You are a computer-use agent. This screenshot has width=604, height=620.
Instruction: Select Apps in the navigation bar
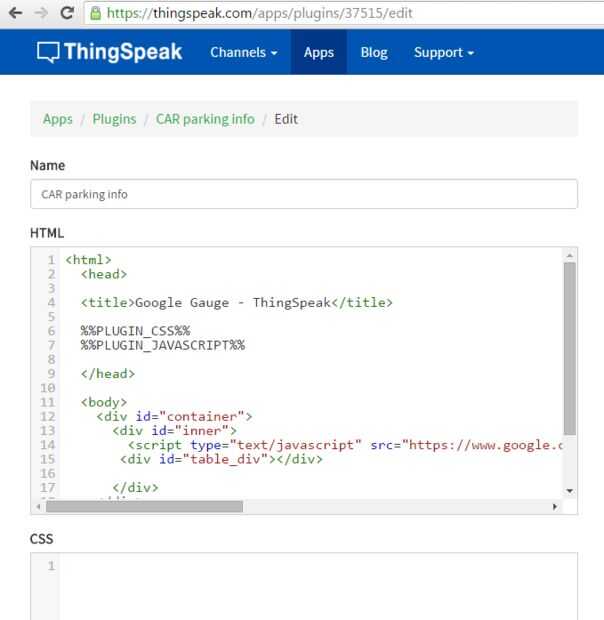click(x=319, y=52)
